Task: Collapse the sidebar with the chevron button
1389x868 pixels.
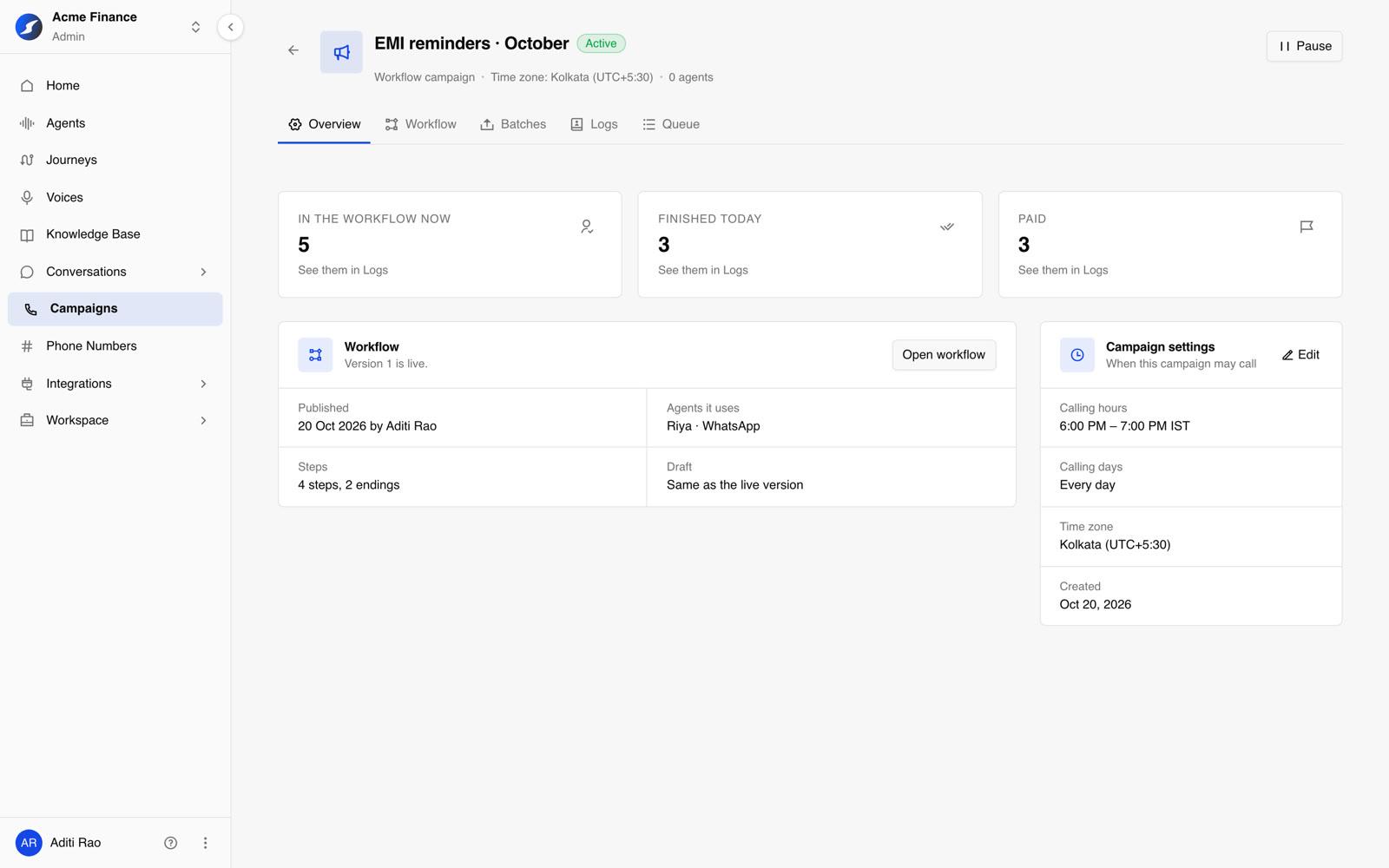Action: (x=230, y=27)
